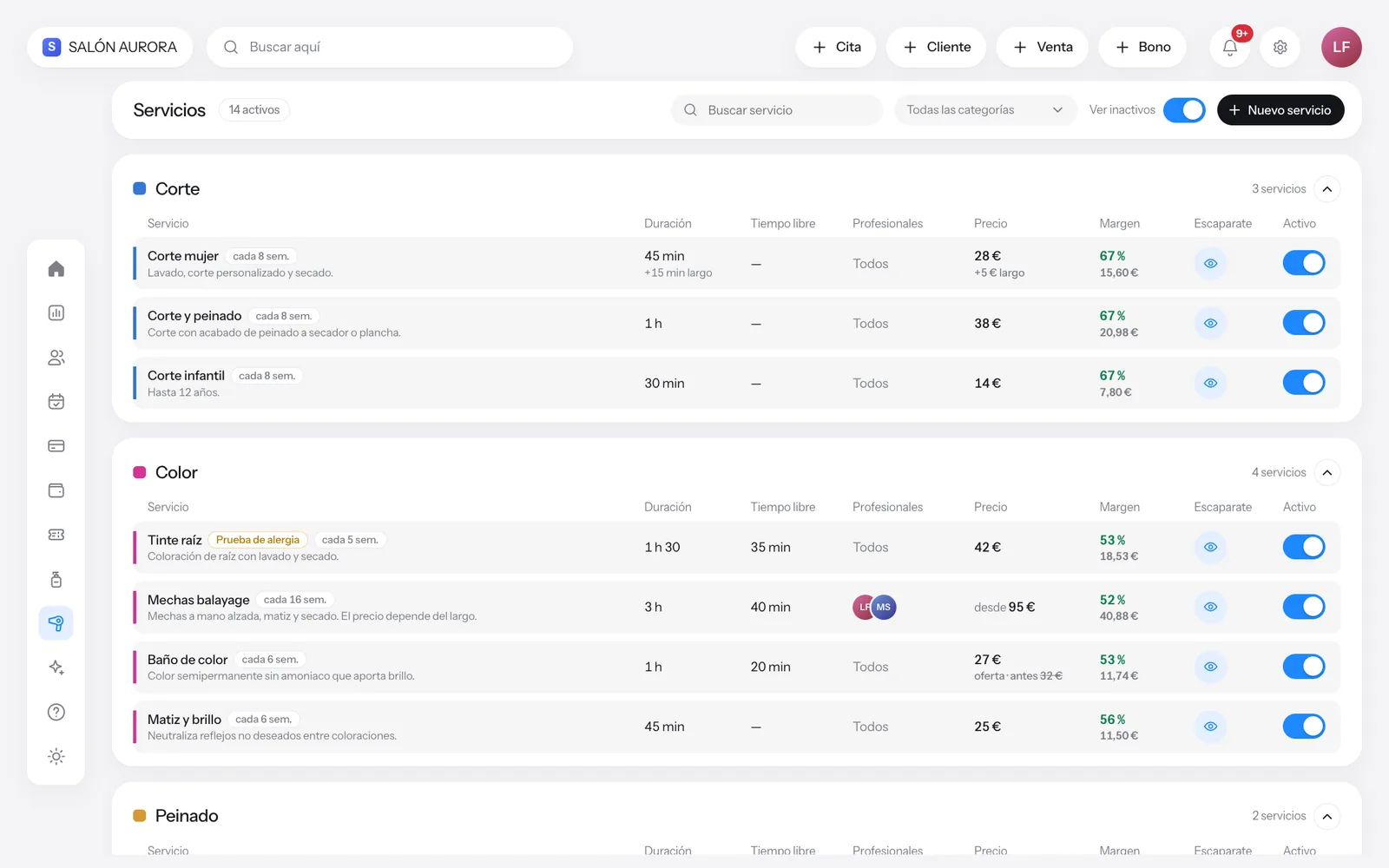
Task: Focus the Buscar servicio search field
Action: tap(777, 110)
